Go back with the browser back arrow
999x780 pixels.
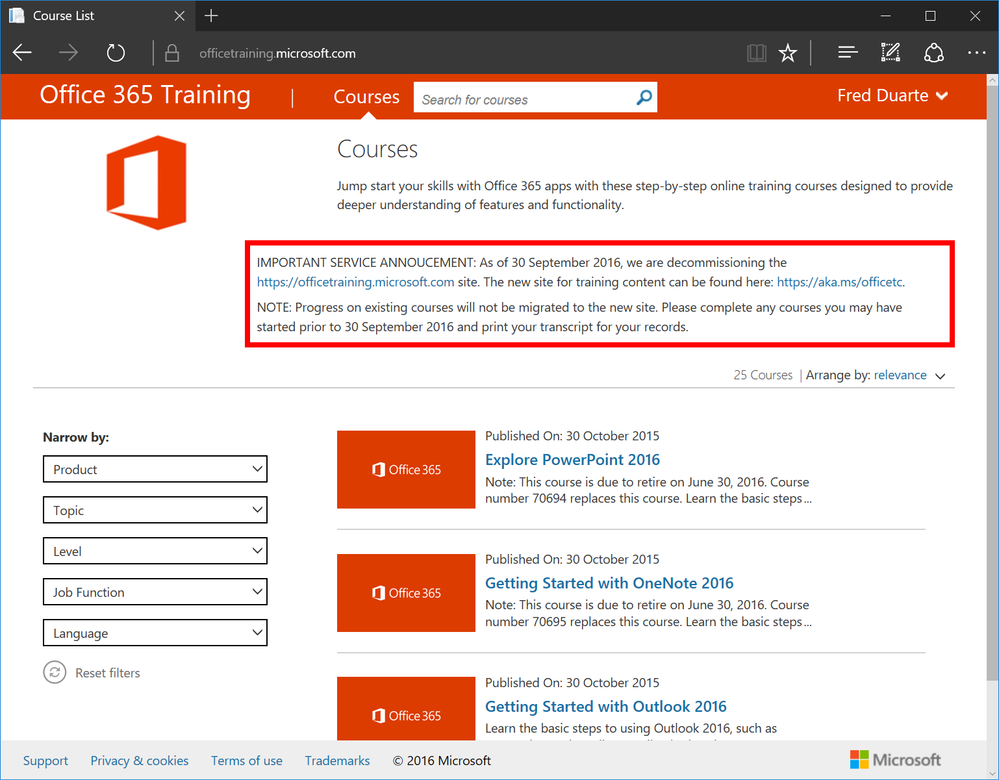[22, 53]
